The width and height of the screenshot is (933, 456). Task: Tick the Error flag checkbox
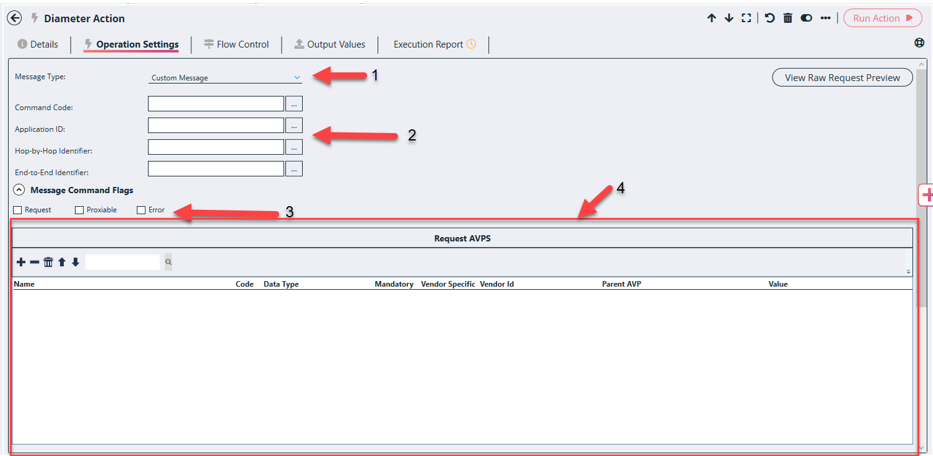pos(141,210)
